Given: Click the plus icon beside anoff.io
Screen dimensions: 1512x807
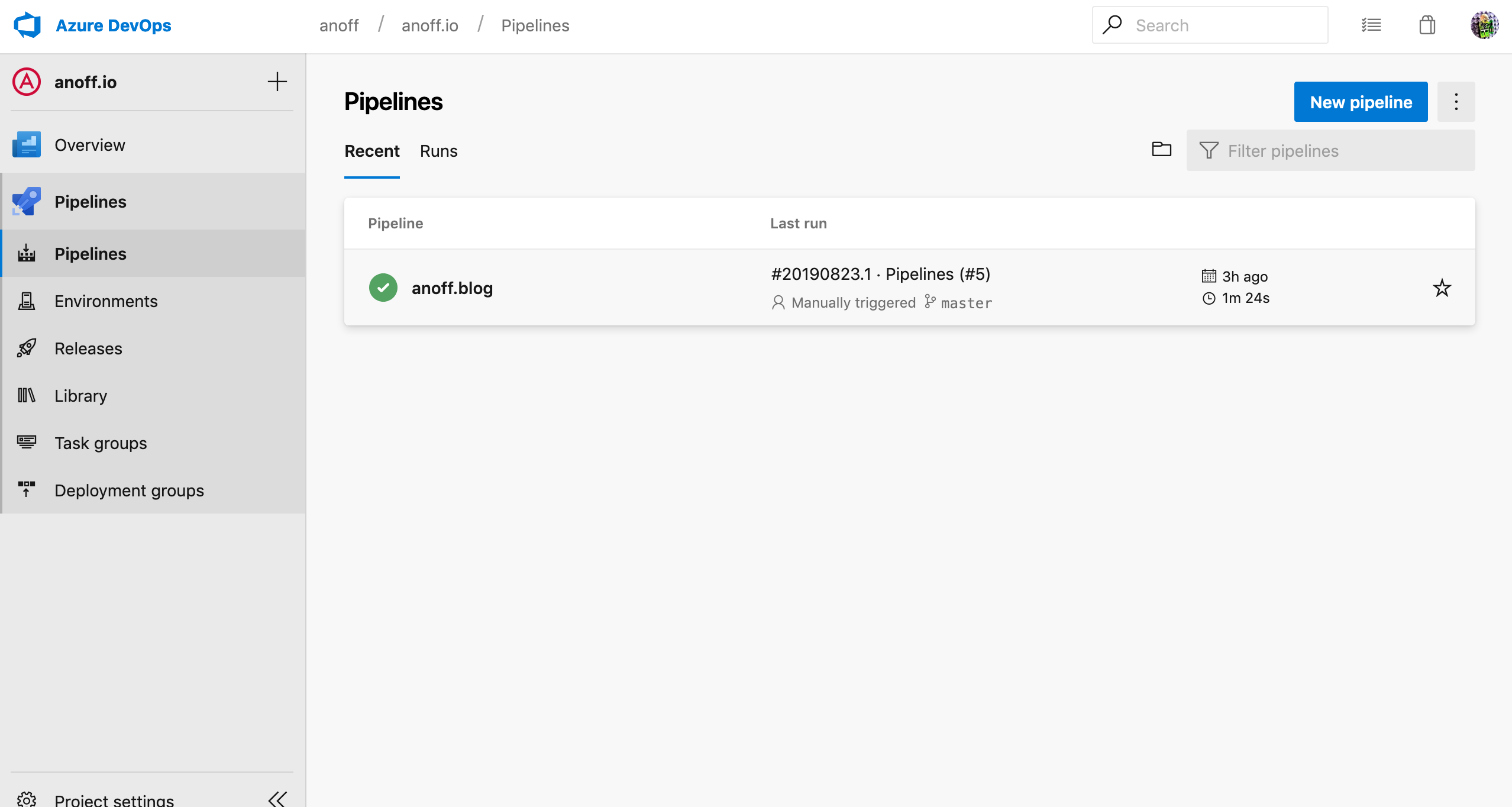Looking at the screenshot, I should coord(277,82).
